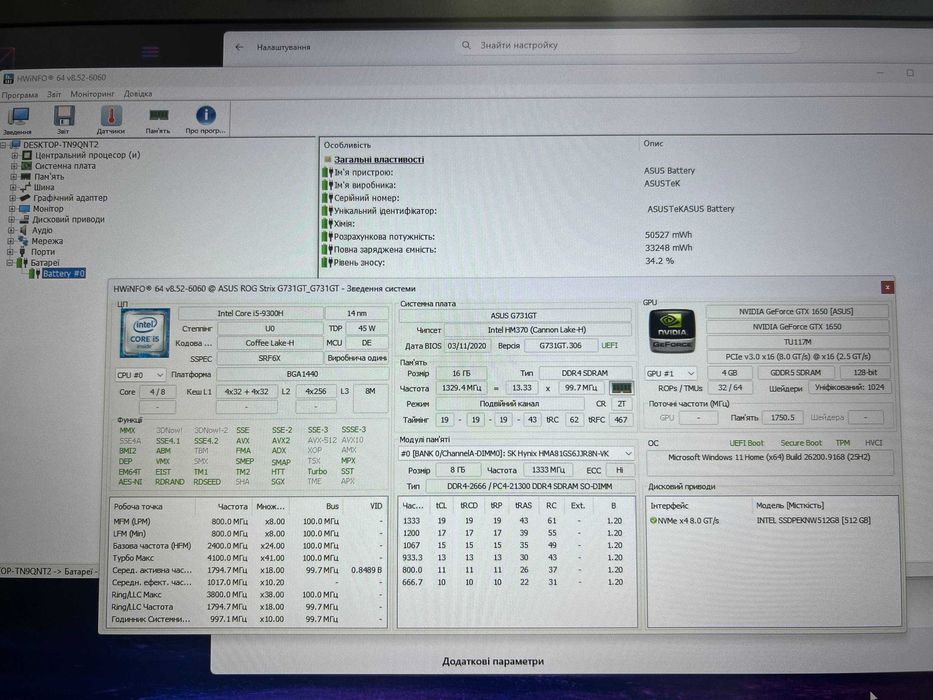
Task: Close the Зведення системи summary window
Action: [887, 288]
